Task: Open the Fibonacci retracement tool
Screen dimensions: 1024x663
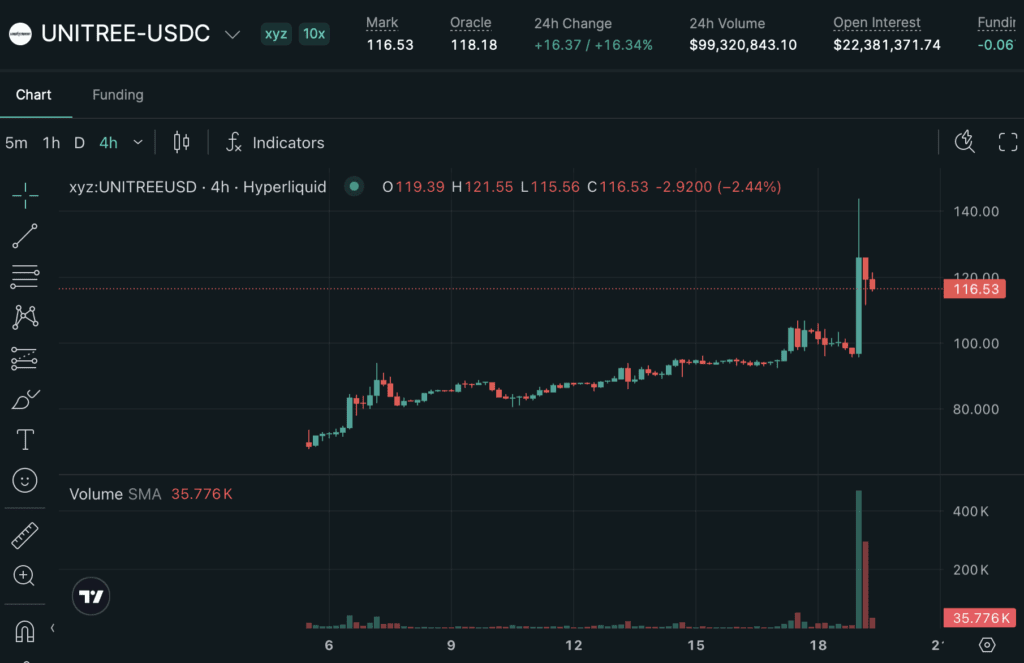Action: click(25, 277)
